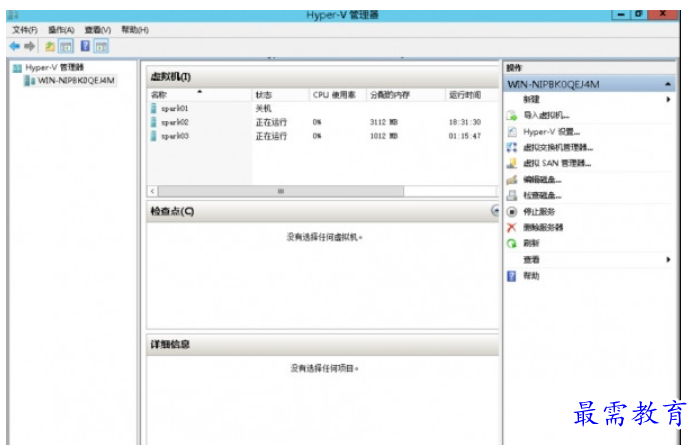Click 检查磁盘... action
This screenshot has height=445, width=695.
[542, 195]
